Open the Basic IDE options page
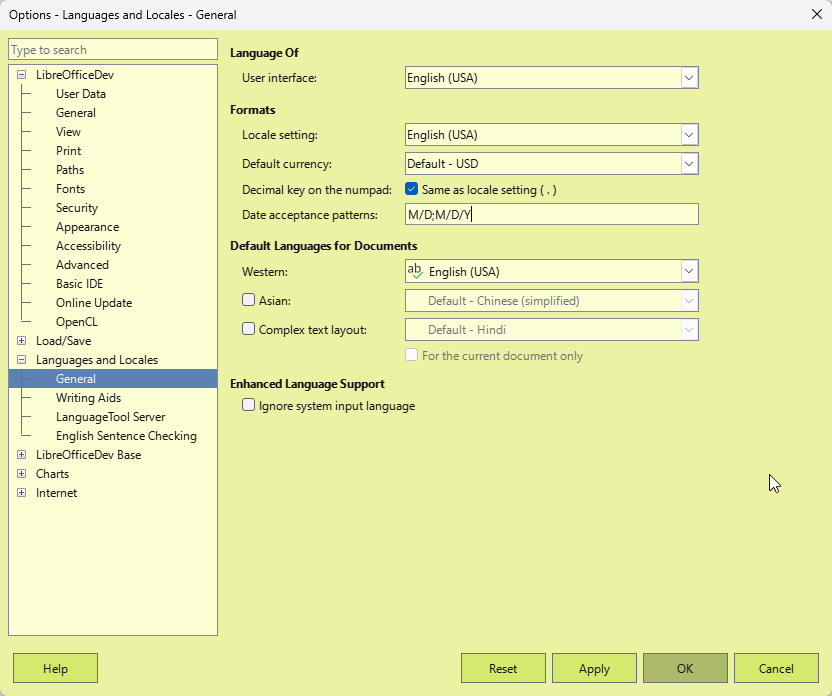Image resolution: width=832 pixels, height=696 pixels. tap(80, 284)
